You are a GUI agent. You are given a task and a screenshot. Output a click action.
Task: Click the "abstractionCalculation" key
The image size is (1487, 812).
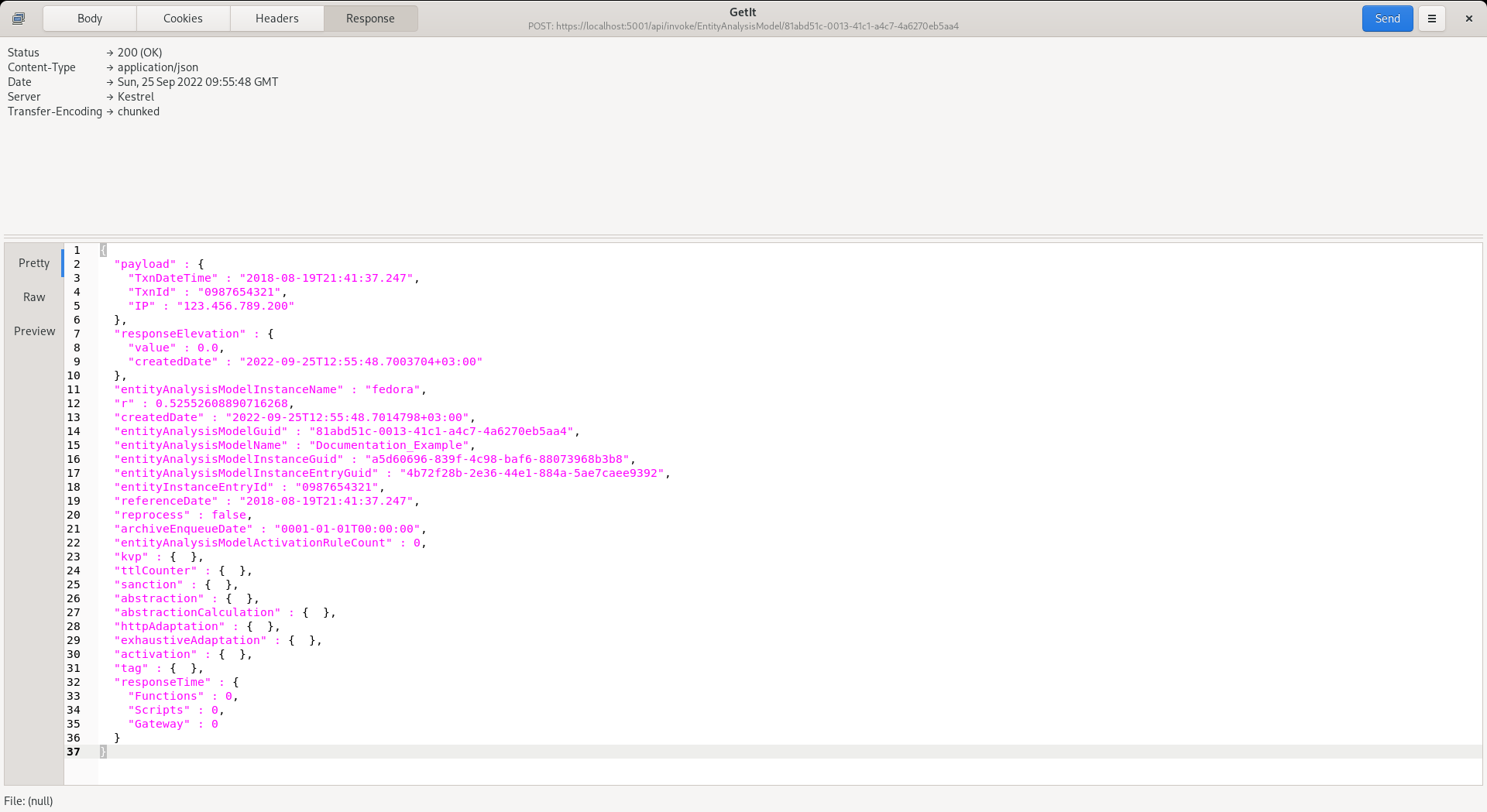pos(197,613)
